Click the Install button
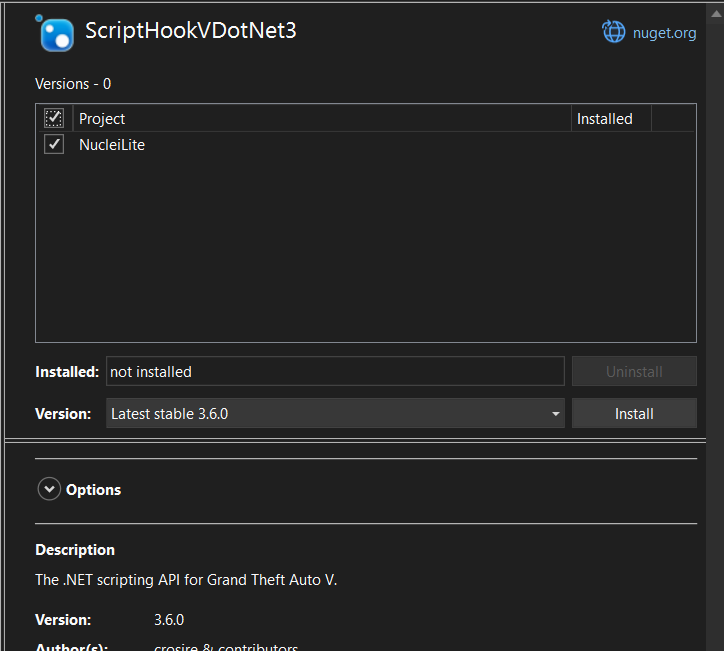The image size is (724, 651). tap(634, 413)
